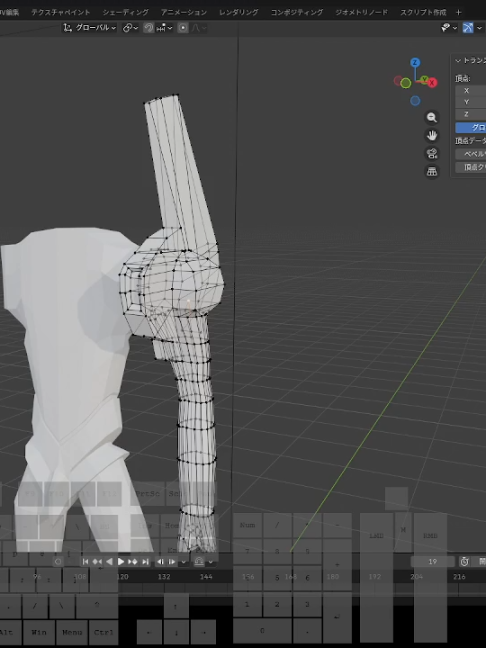Toggle the camera view icon
486x648 pixels.
[x=432, y=154]
